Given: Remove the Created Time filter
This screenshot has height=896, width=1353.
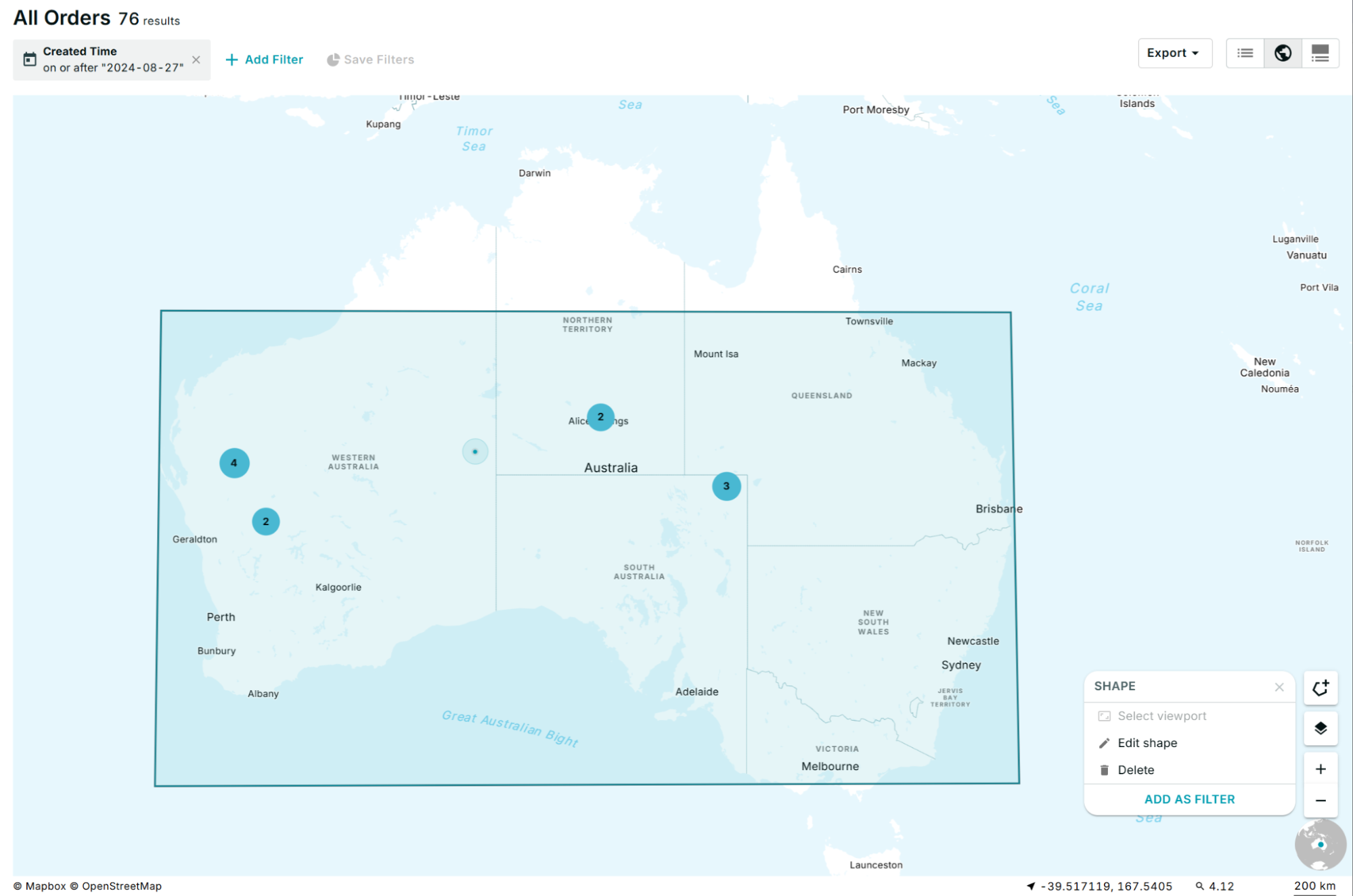Looking at the screenshot, I should tap(196, 60).
